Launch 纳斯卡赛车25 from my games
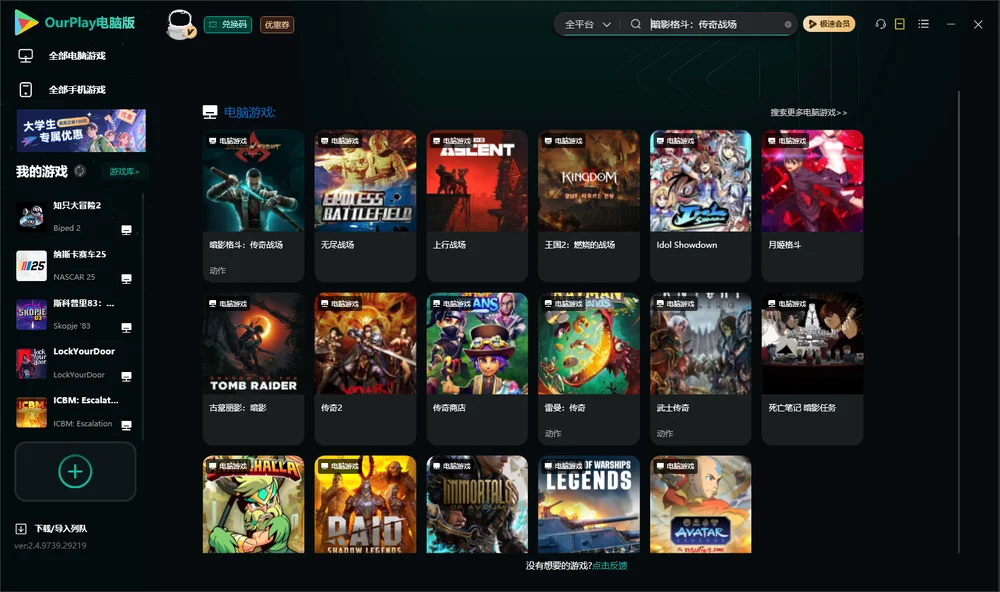 [x=75, y=265]
